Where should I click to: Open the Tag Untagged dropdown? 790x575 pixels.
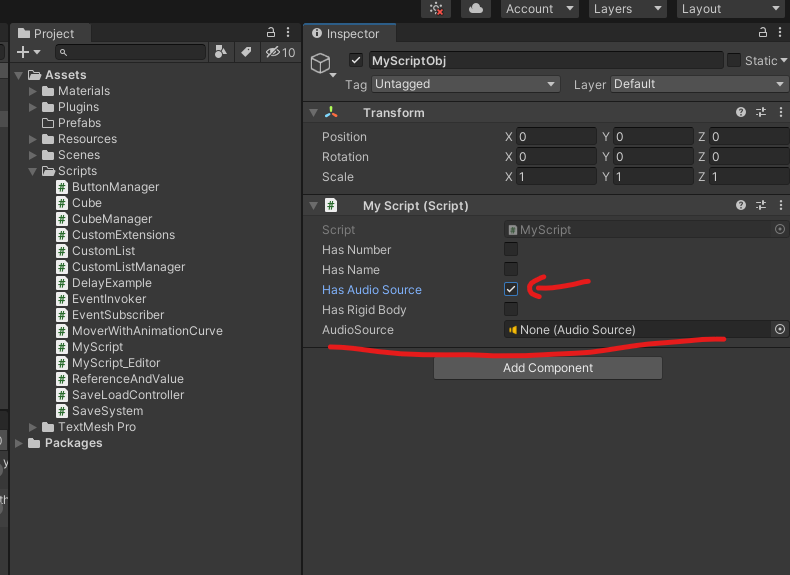466,84
